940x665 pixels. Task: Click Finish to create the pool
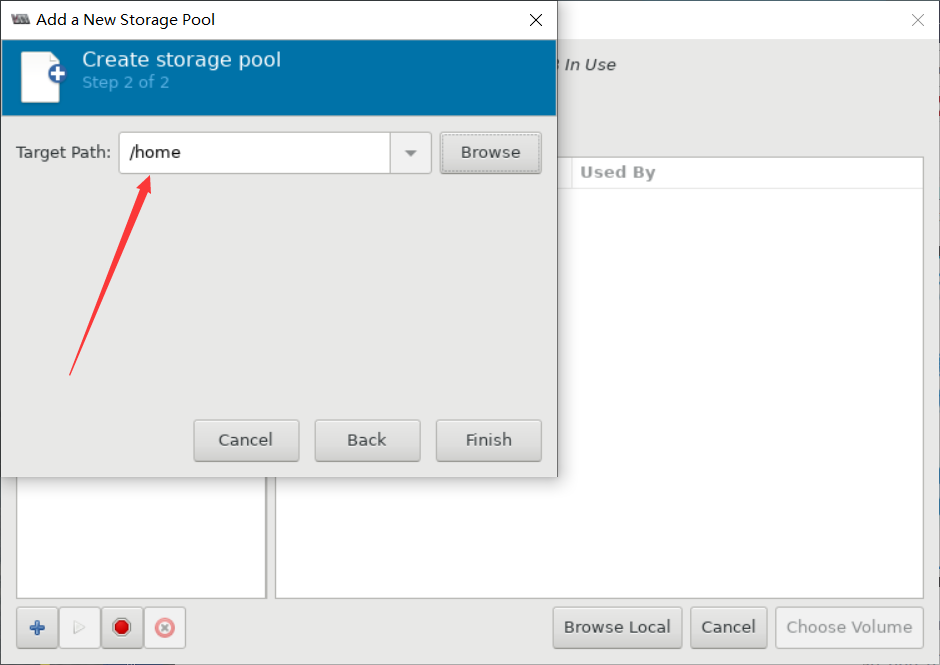pyautogui.click(x=489, y=440)
